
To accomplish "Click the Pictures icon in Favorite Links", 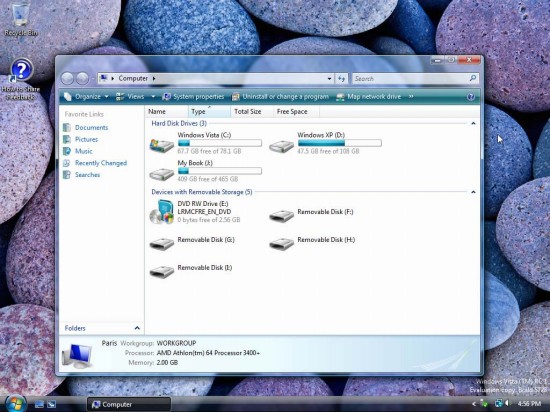I will coord(67,139).
